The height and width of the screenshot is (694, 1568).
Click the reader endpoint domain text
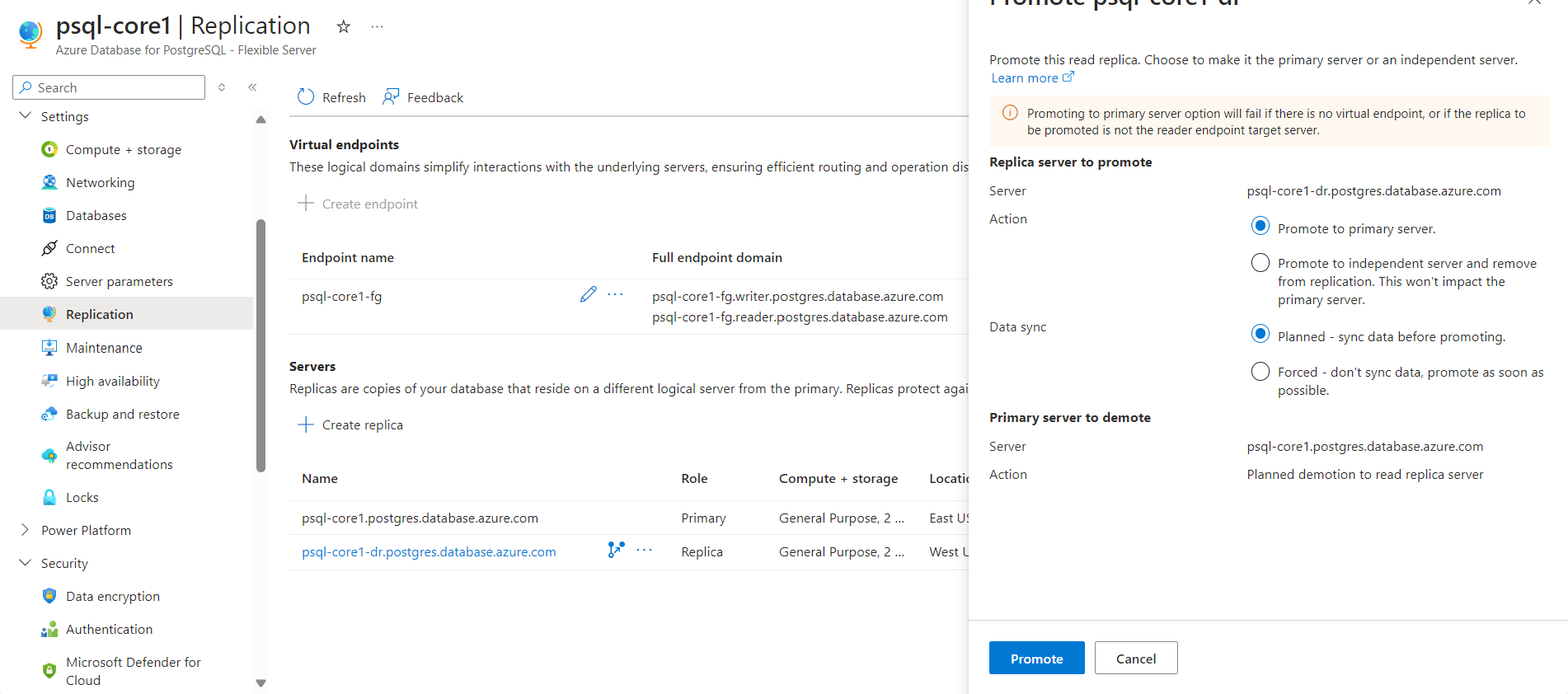pos(800,317)
